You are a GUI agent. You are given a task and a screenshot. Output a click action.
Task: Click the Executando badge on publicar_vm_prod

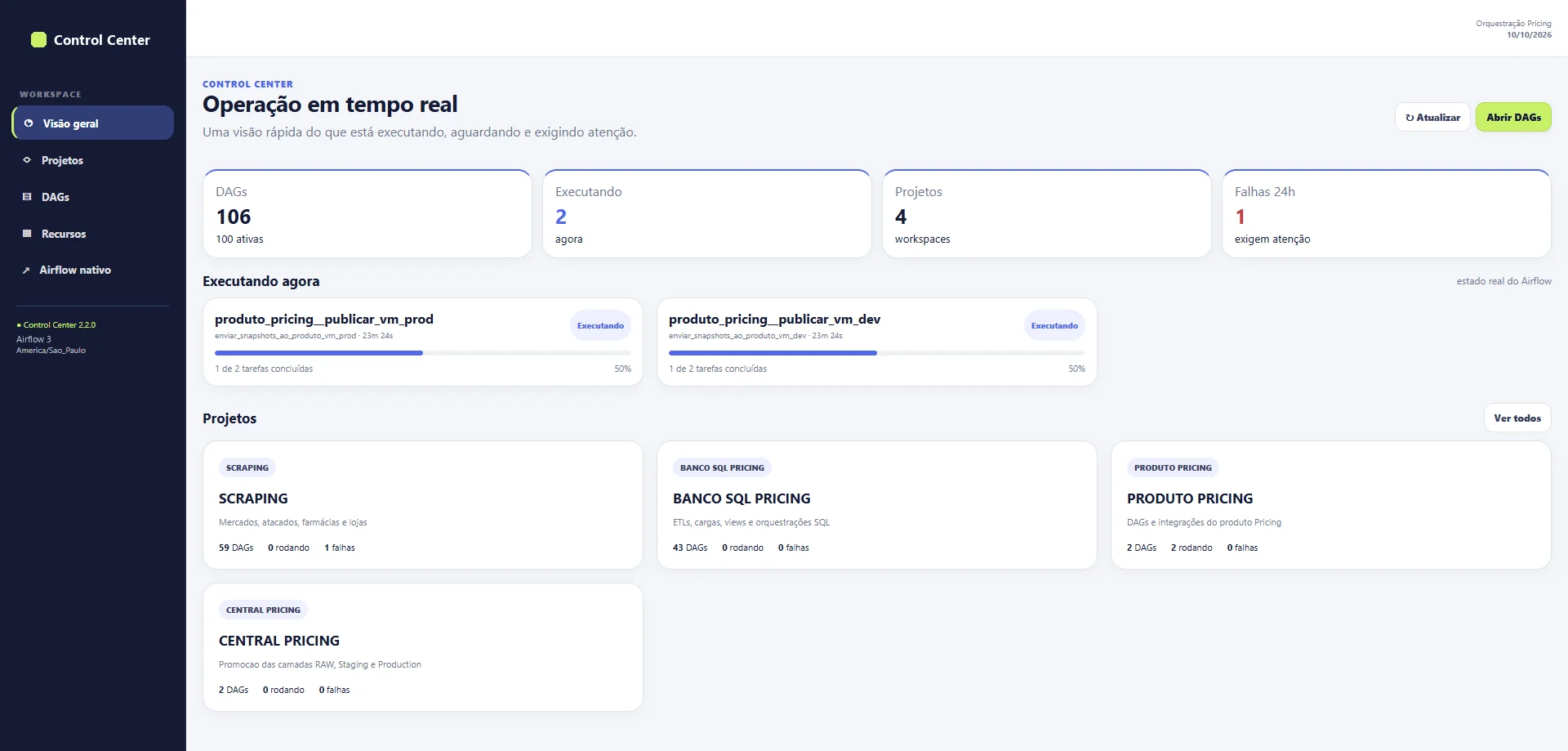(600, 326)
